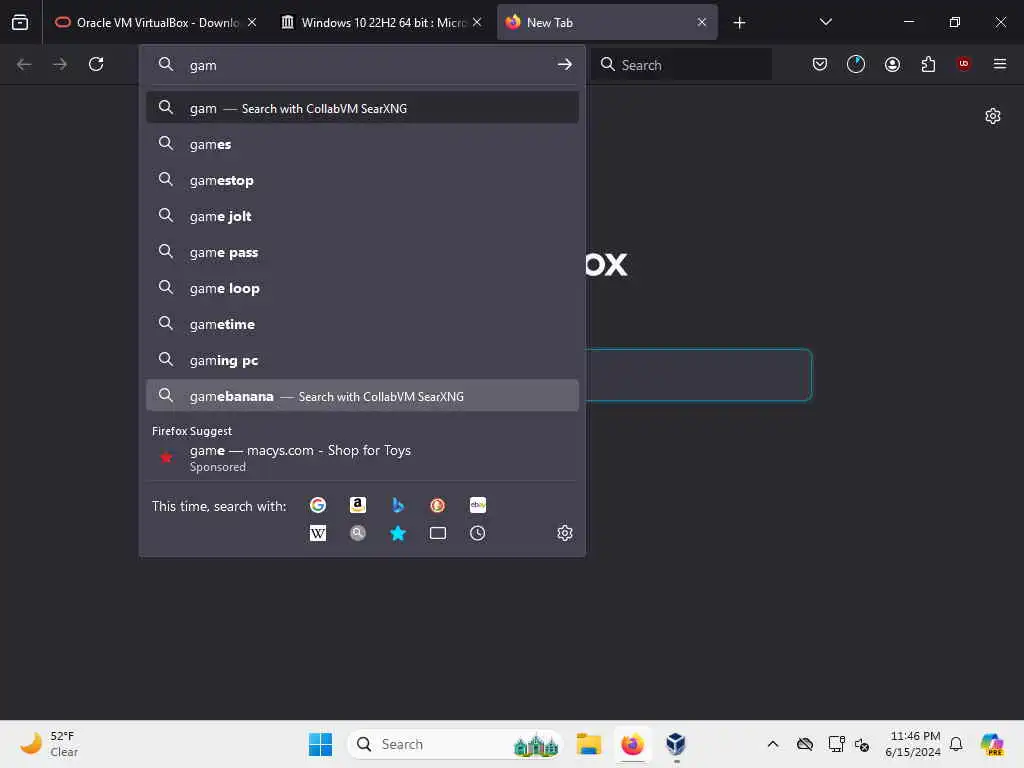Close the Oracle VM VirtualBox tab
Screen dimensions: 1024x768
[252, 22]
